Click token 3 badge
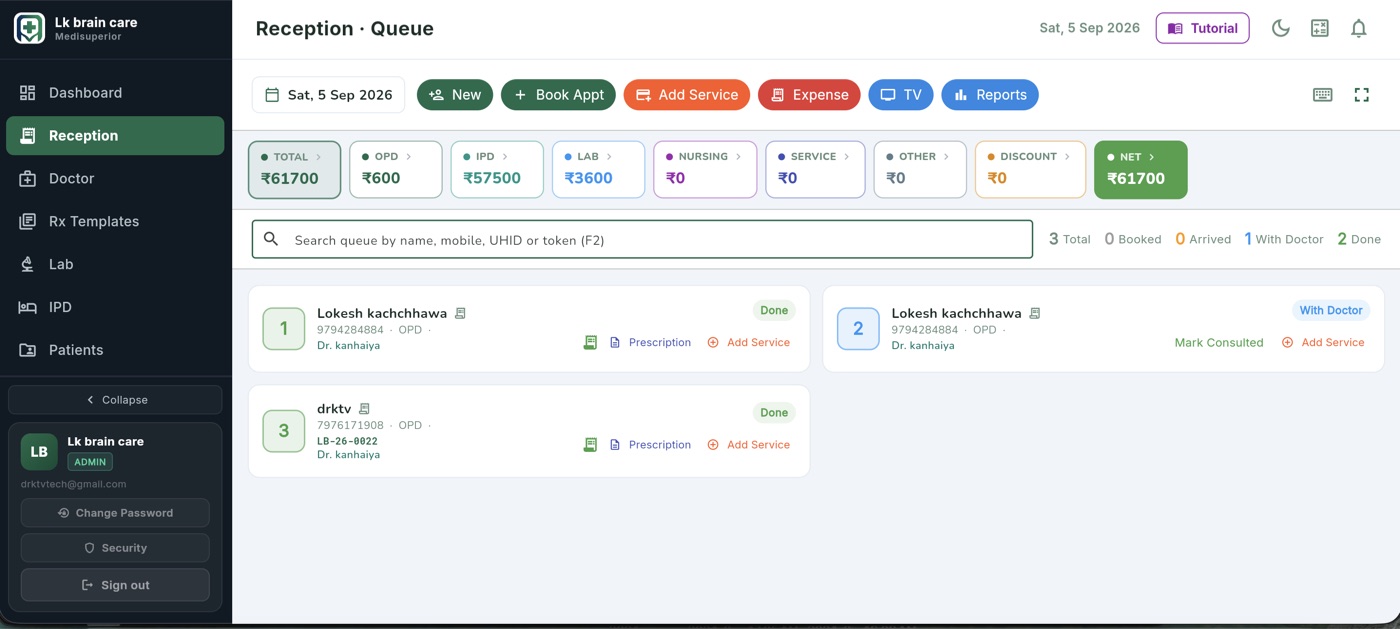Screen dimensions: 1400x629 click(x=284, y=431)
